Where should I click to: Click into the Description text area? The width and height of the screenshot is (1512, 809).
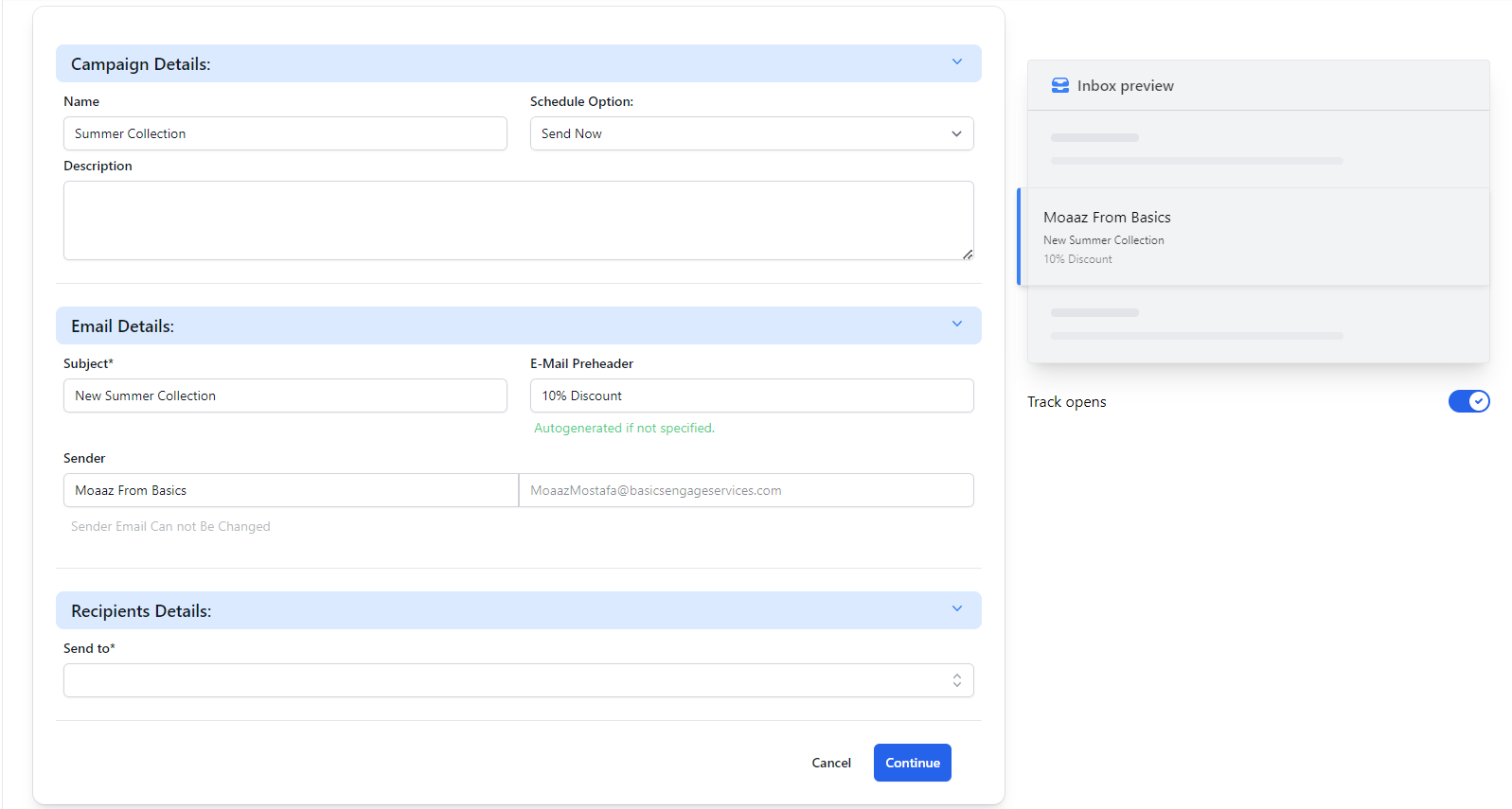click(x=519, y=220)
